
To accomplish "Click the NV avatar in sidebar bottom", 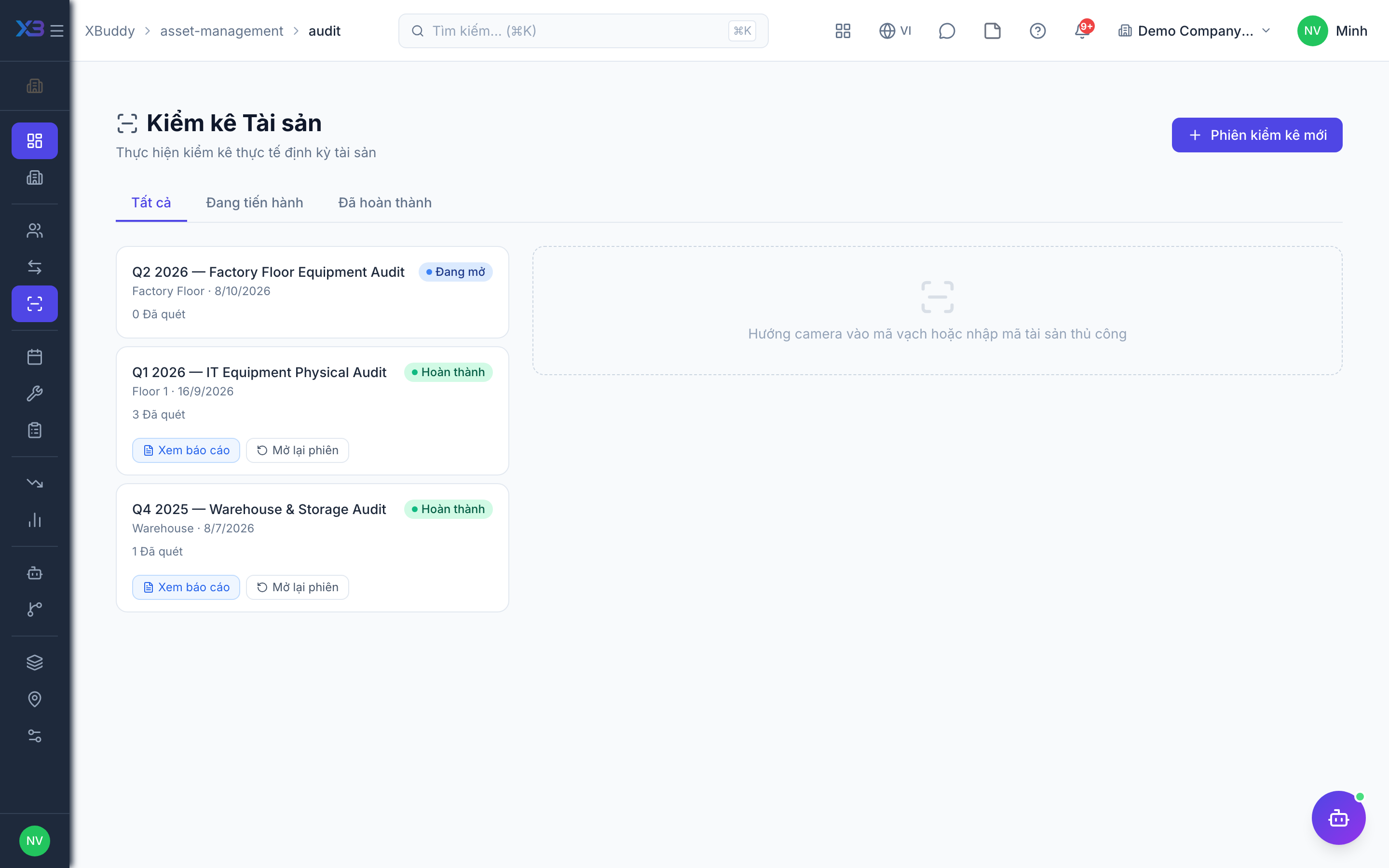I will coord(34,841).
